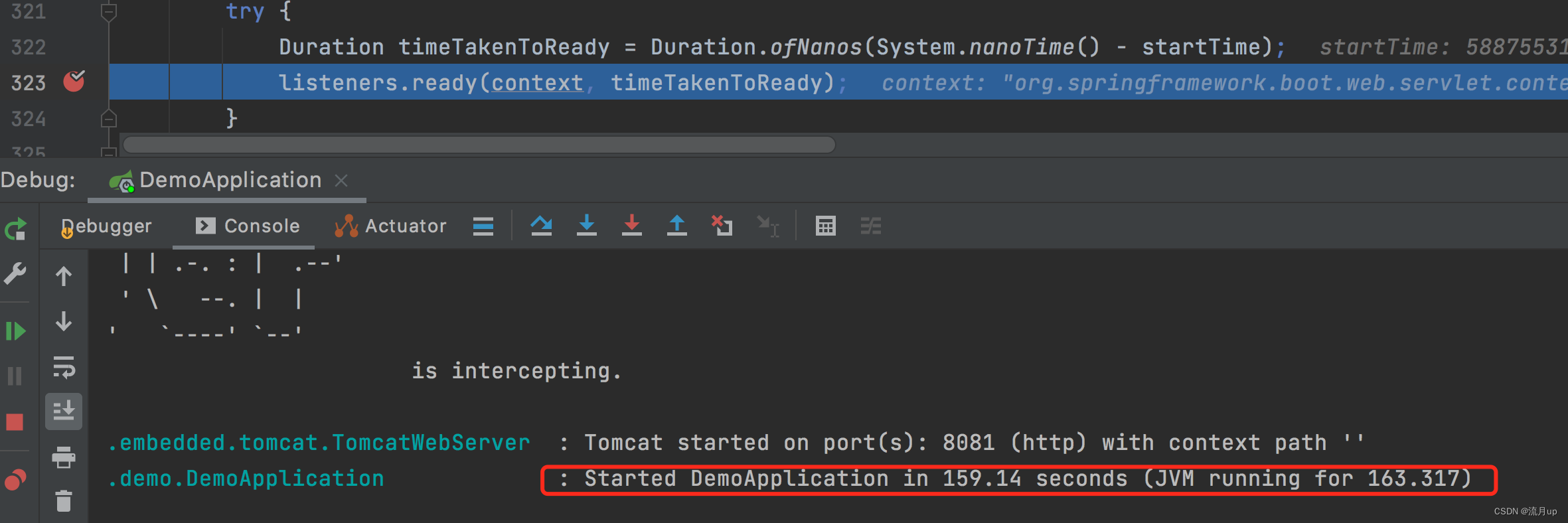Click the blue Step Into icon
This screenshot has height=523, width=1568.
(586, 226)
